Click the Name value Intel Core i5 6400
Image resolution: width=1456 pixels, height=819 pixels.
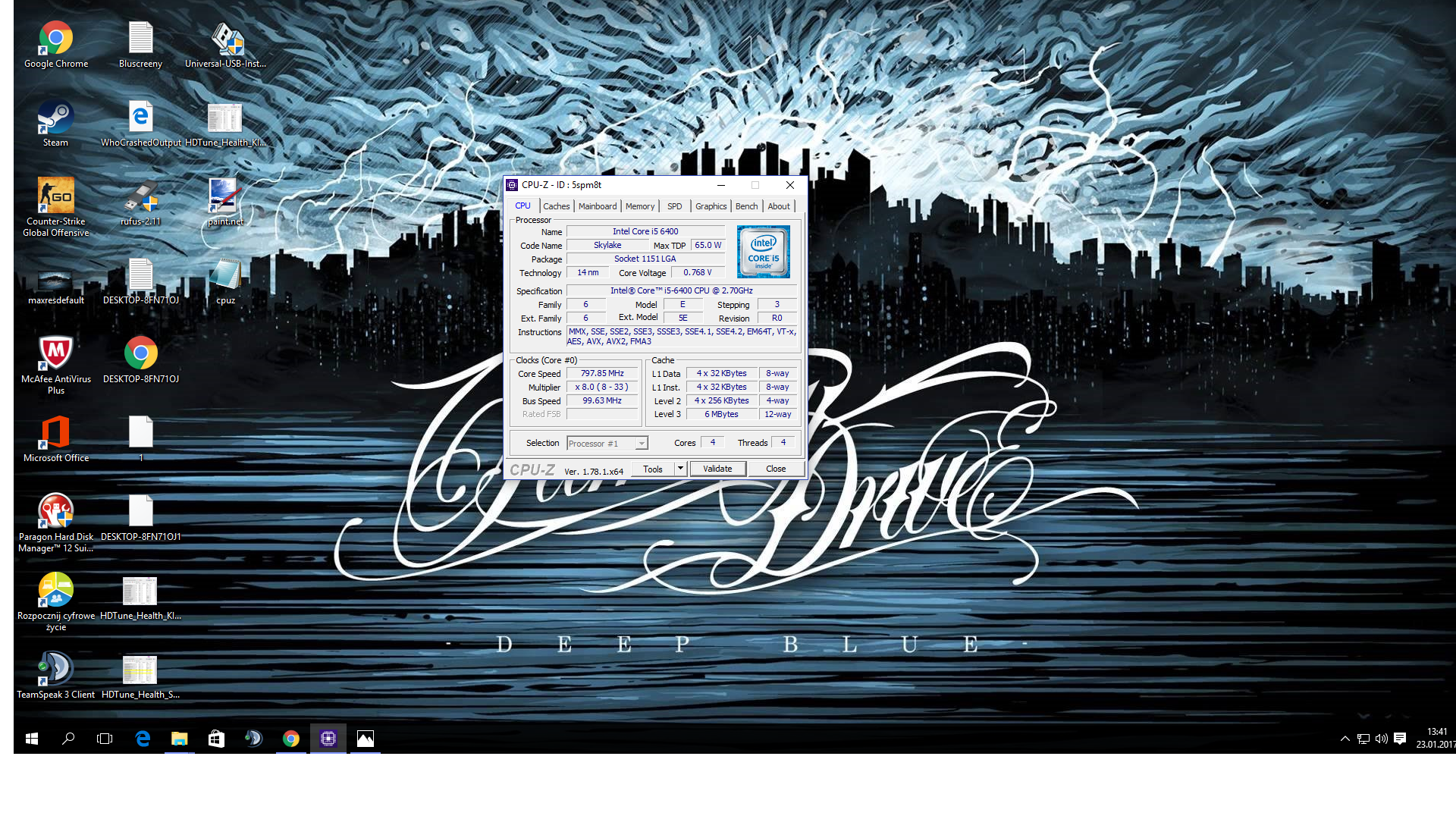pyautogui.click(x=645, y=232)
